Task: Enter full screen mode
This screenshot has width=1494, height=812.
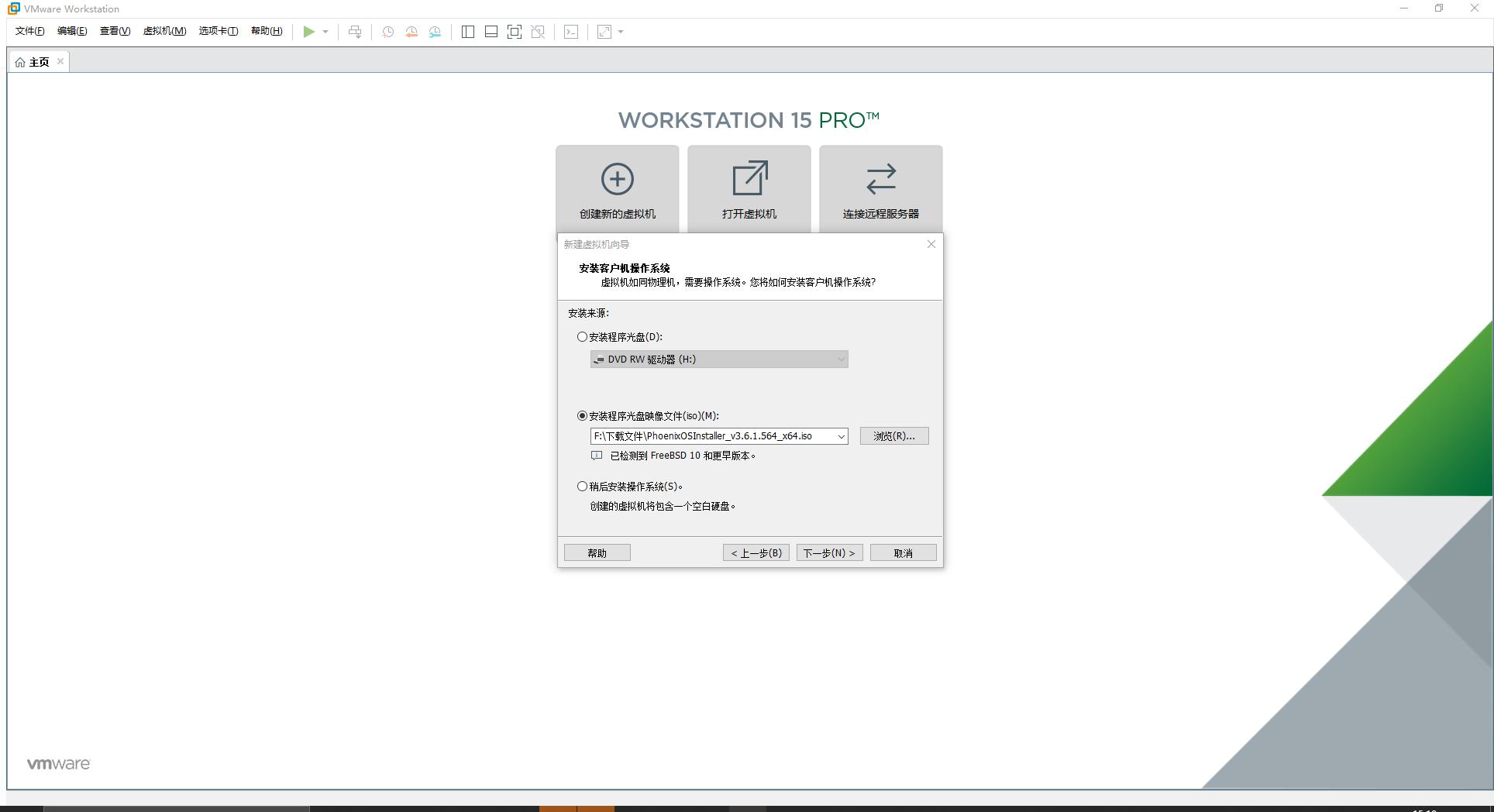Action: 515,32
